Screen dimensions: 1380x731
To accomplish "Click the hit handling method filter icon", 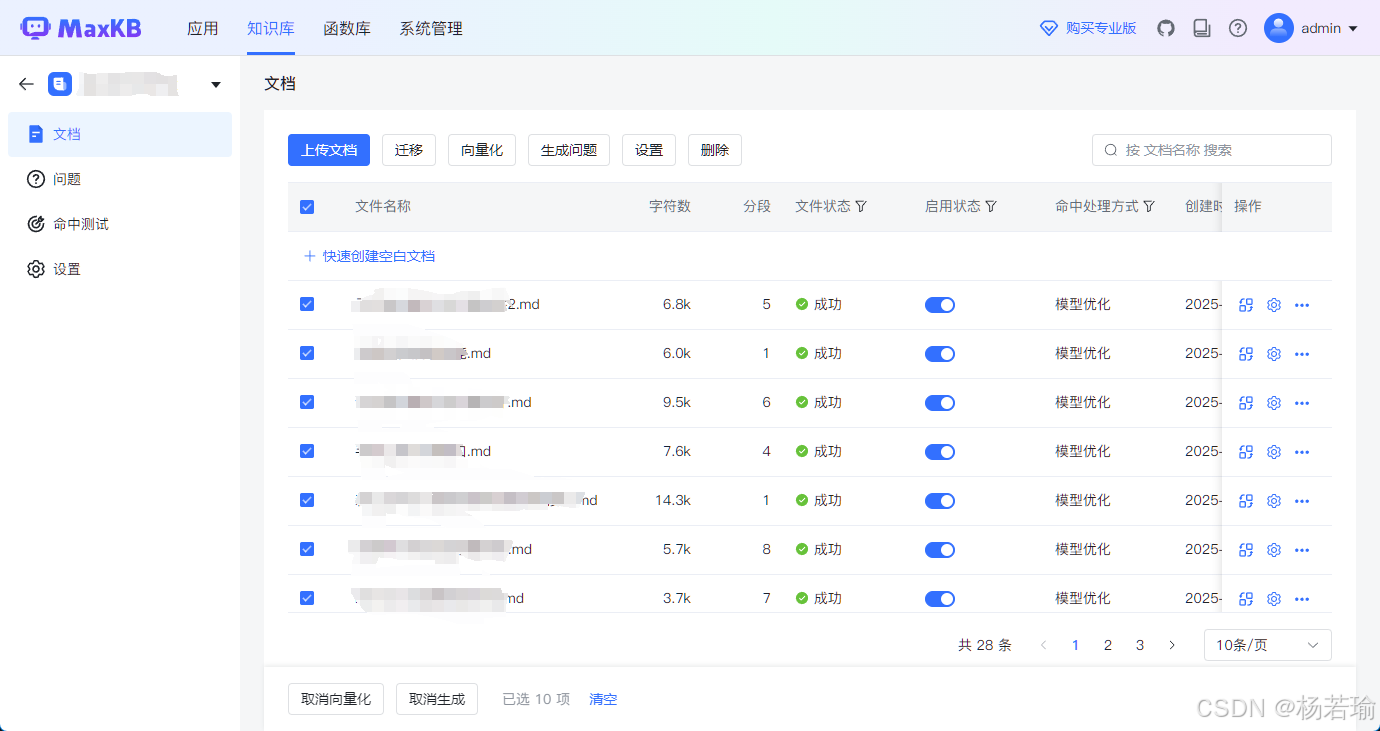I will [1149, 206].
